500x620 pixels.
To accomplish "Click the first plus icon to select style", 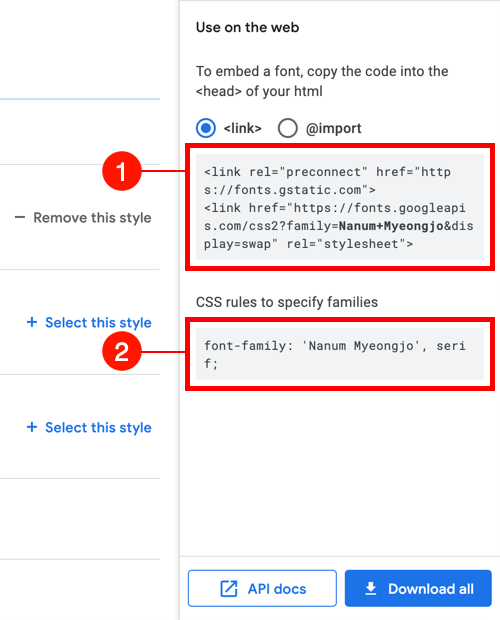I will [x=32, y=322].
